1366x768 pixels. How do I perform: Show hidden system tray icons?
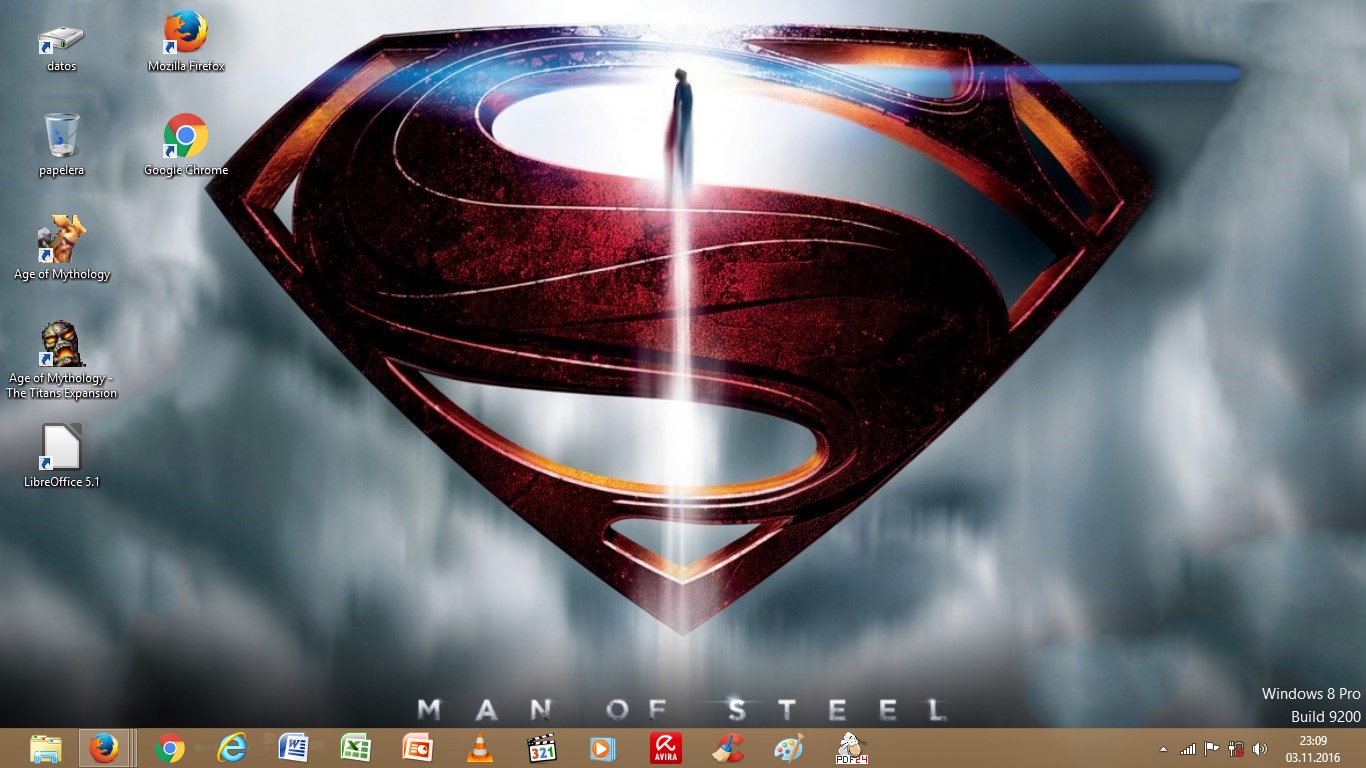[1163, 749]
